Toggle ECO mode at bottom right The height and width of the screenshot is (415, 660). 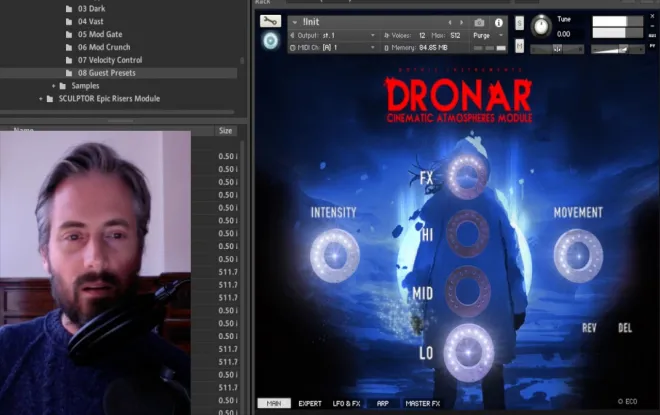(627, 402)
